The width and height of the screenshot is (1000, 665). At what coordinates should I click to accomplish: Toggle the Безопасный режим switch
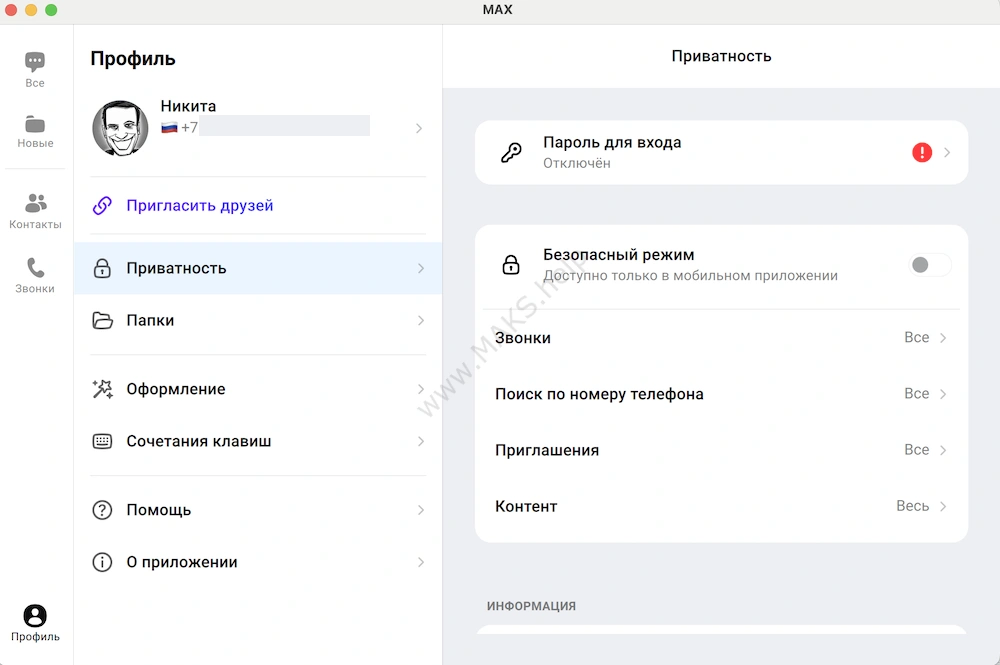point(929,265)
